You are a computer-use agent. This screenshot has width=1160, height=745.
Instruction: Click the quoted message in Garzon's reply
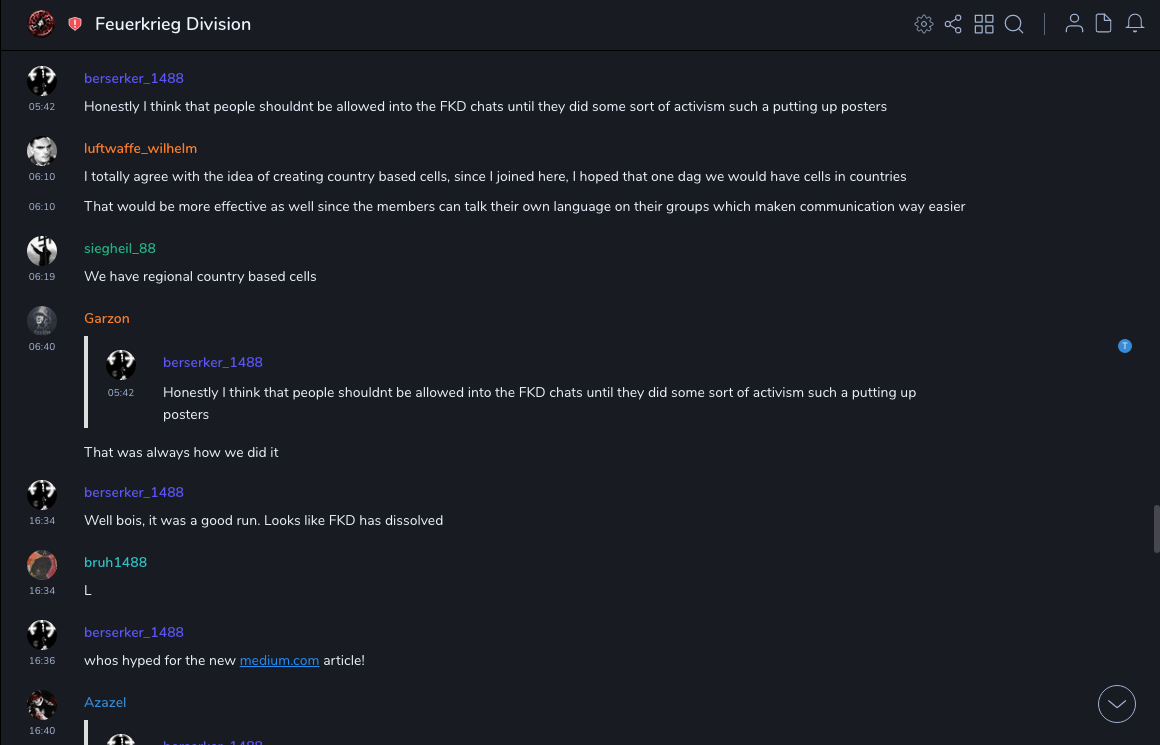point(540,393)
